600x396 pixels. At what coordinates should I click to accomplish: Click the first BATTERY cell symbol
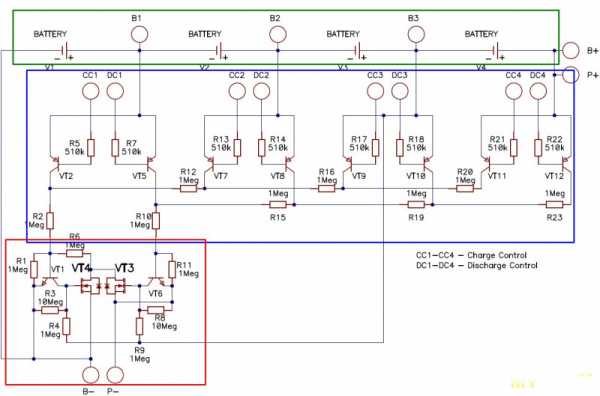pyautogui.click(x=66, y=51)
